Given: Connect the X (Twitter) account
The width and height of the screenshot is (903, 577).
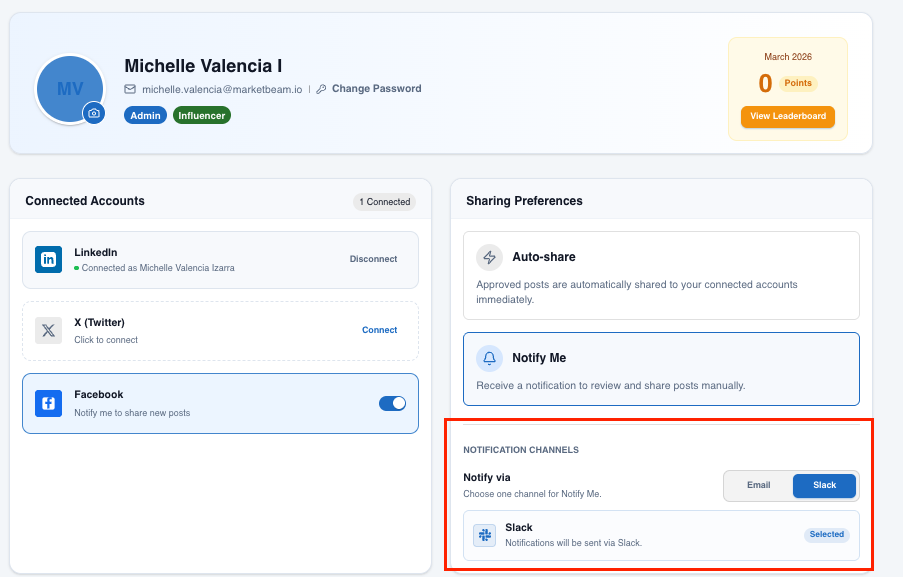Looking at the screenshot, I should coord(380,330).
